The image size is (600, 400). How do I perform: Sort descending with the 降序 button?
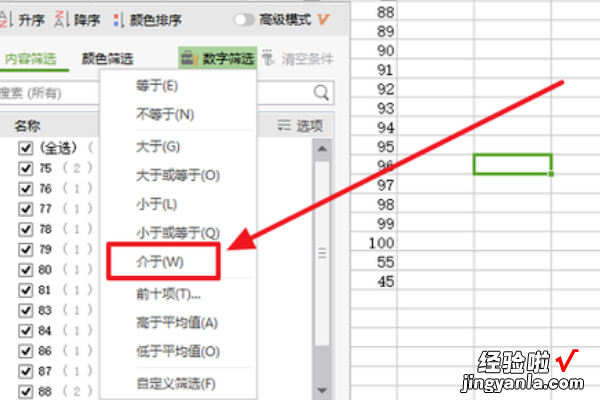click(77, 20)
